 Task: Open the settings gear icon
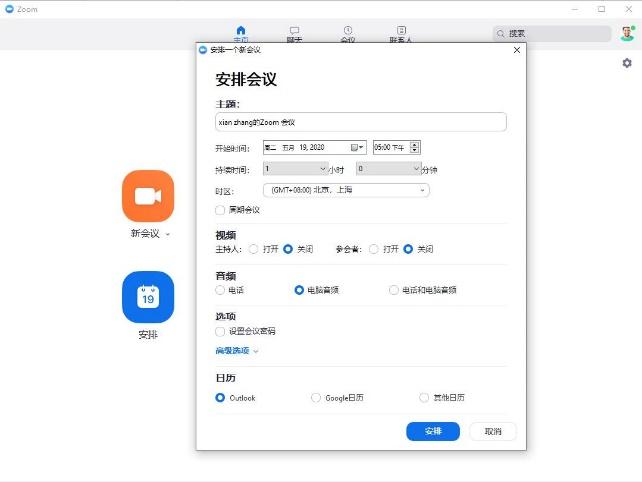click(x=627, y=63)
